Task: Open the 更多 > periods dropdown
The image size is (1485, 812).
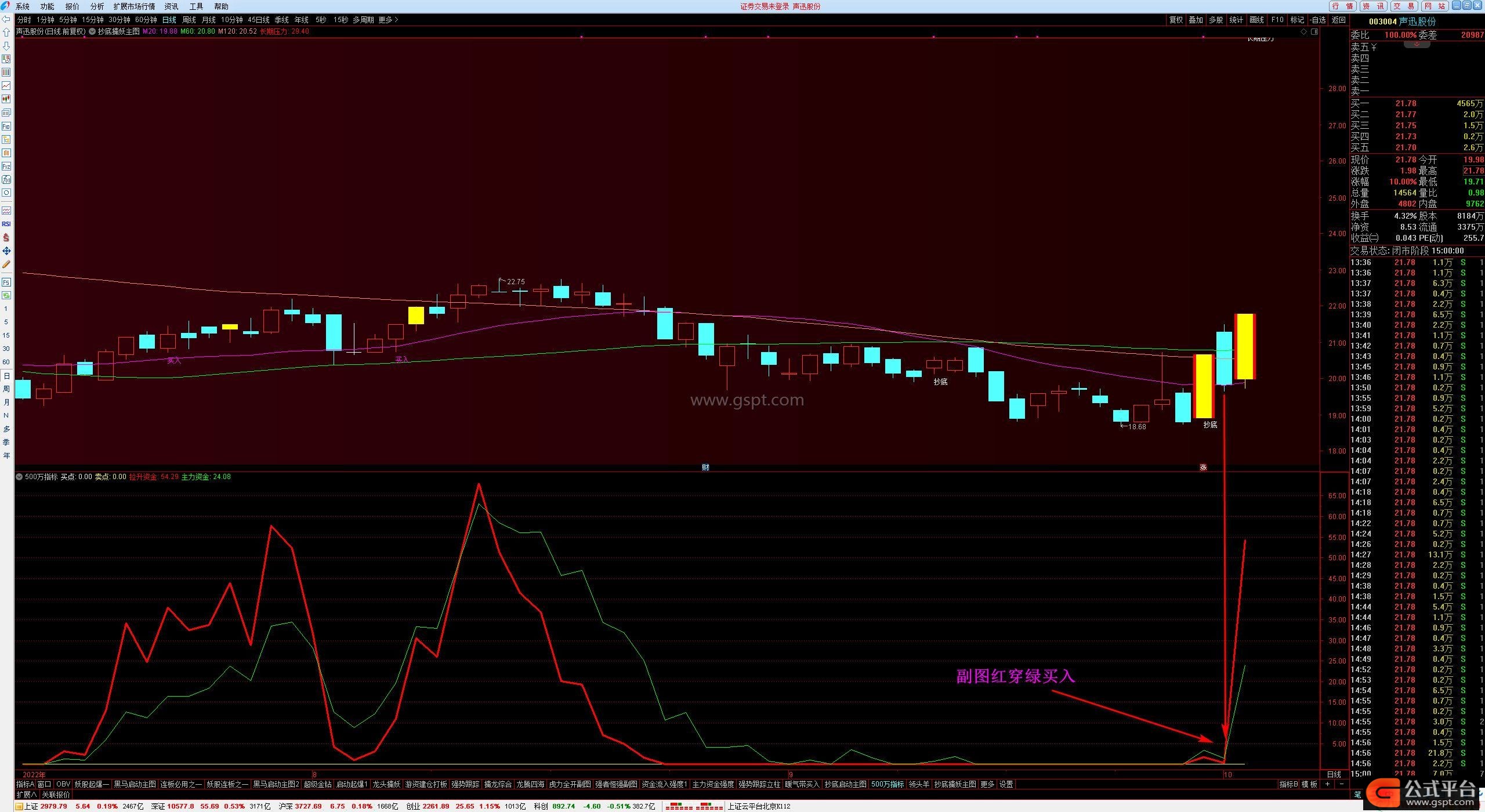Action: [x=388, y=20]
